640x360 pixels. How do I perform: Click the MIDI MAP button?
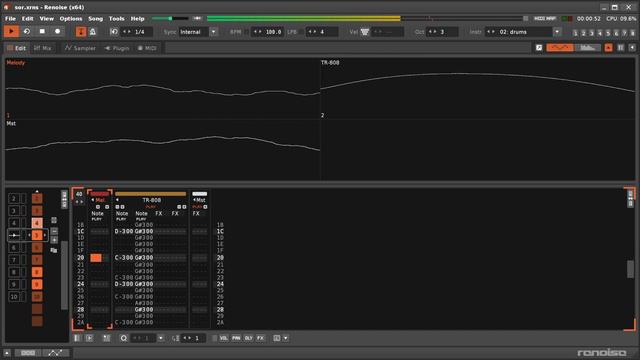545,19
